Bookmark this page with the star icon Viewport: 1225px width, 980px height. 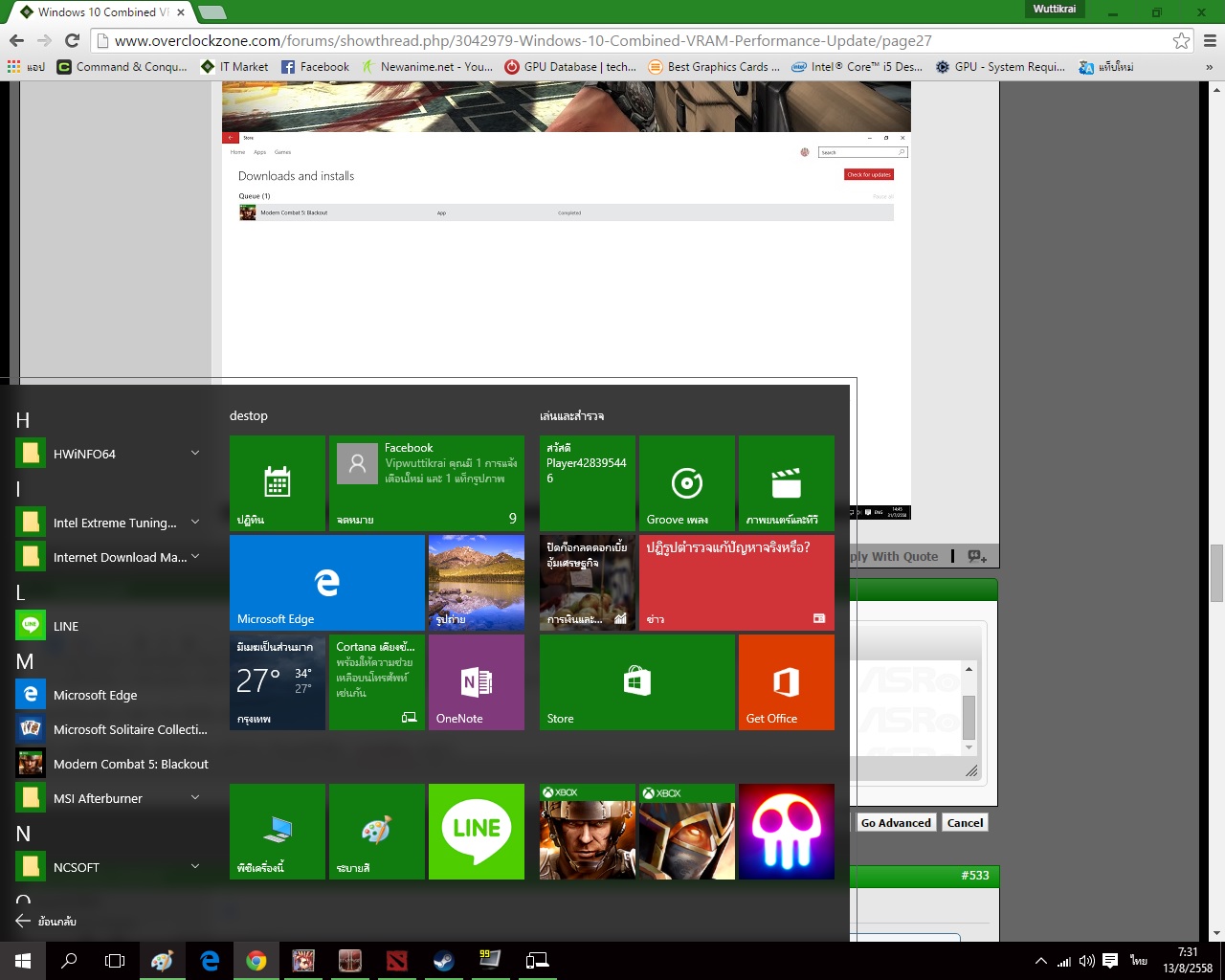coord(1182,41)
